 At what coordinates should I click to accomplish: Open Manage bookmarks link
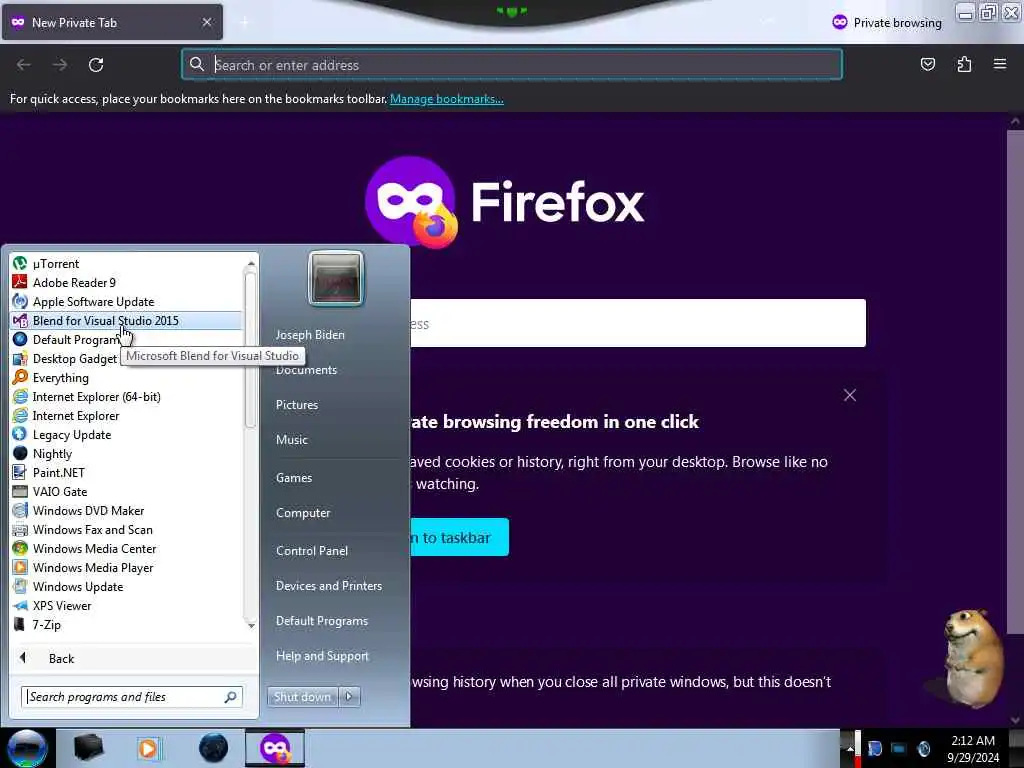pos(447,99)
